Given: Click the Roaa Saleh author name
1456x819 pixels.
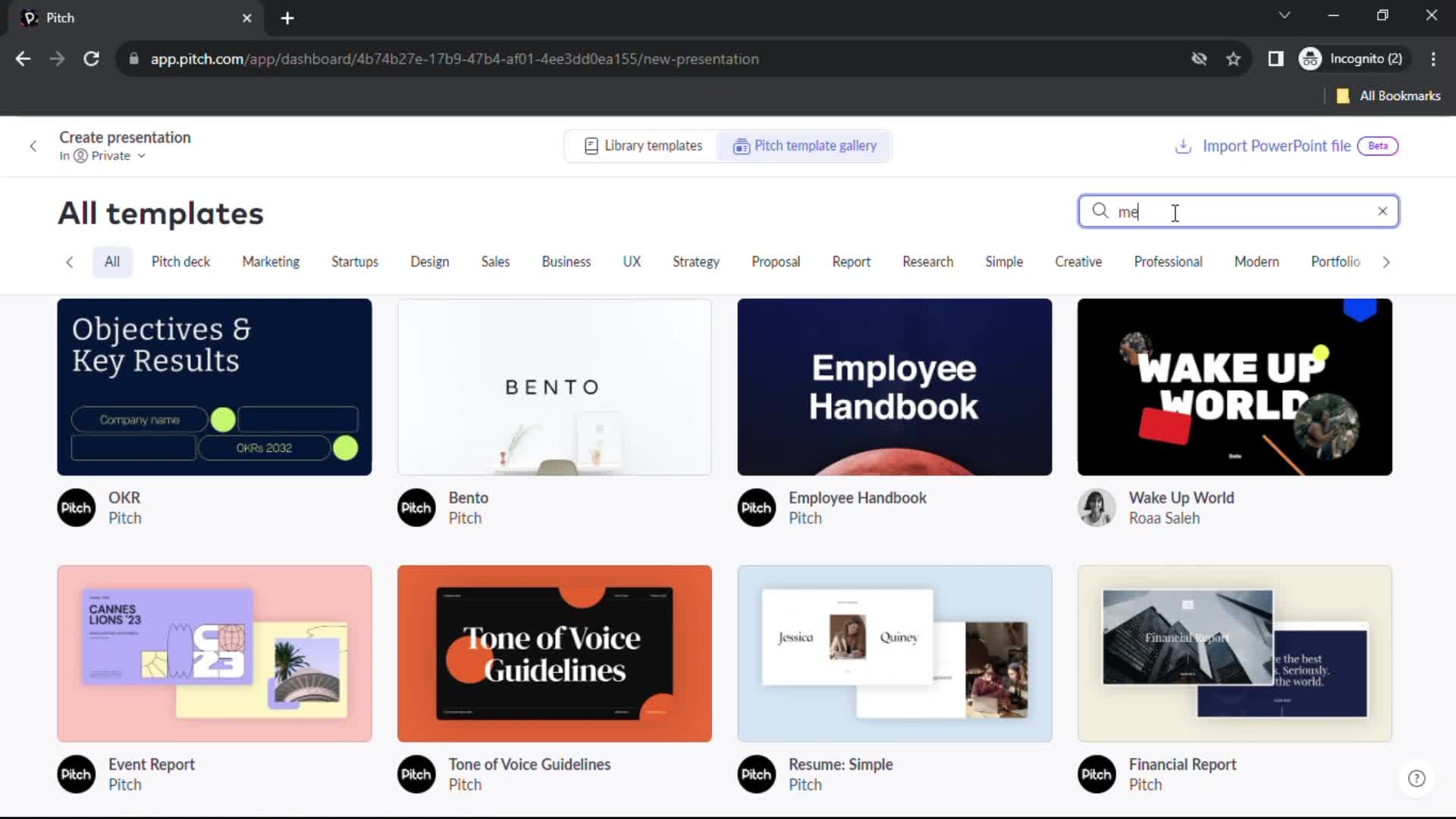Looking at the screenshot, I should coord(1164,519).
